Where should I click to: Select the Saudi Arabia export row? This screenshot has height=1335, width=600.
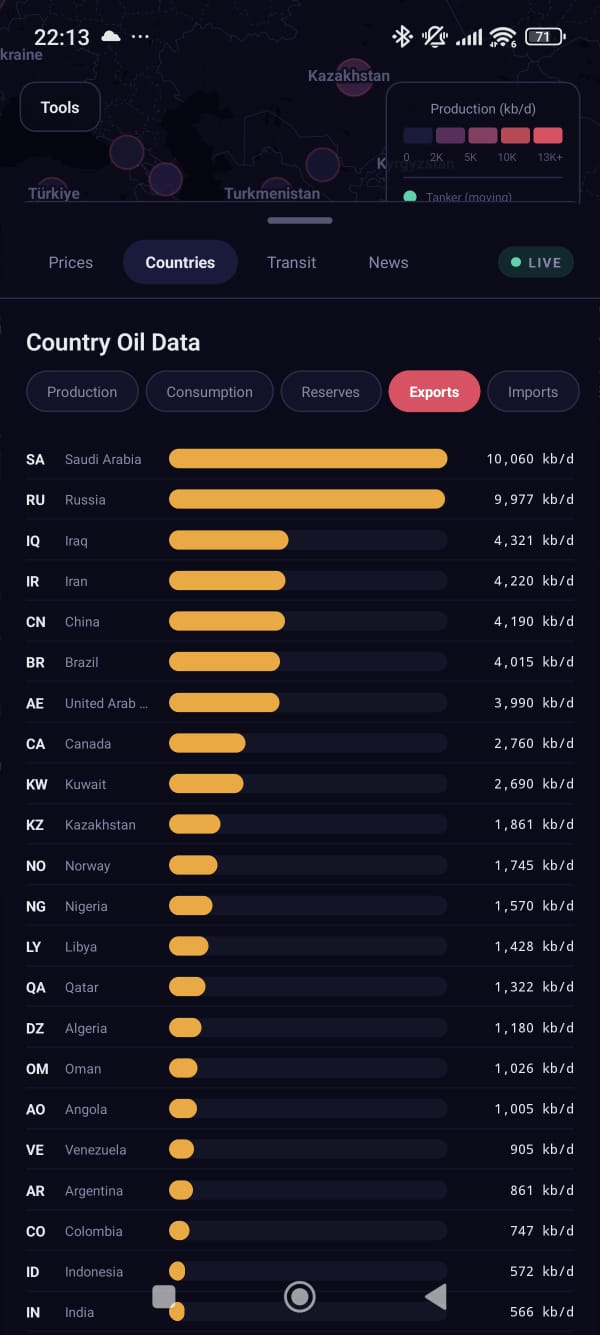[300, 459]
